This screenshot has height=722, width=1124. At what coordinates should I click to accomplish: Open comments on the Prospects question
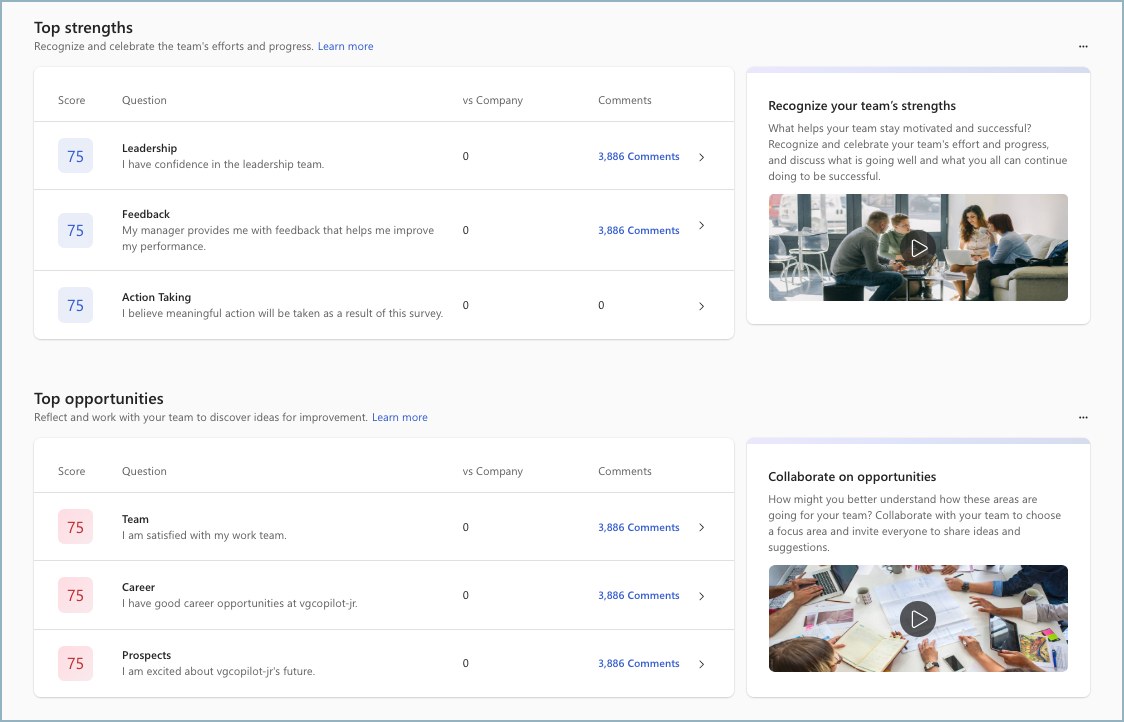[x=638, y=663]
